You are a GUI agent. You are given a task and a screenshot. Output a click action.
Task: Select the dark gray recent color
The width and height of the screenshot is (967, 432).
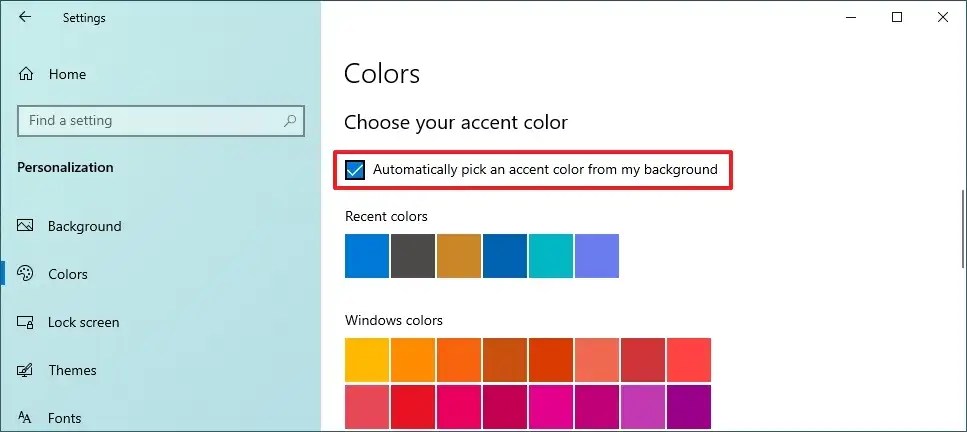(413, 255)
